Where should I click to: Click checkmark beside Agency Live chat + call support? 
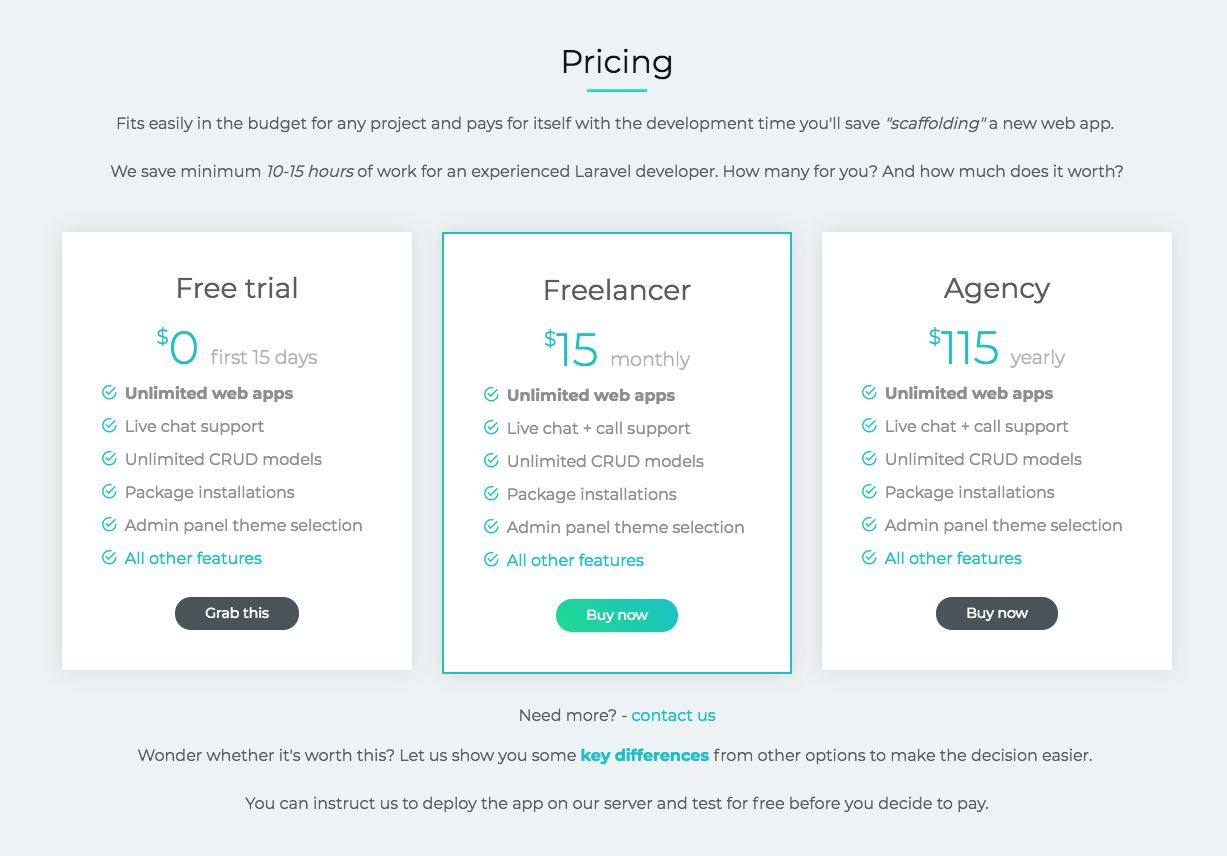click(x=870, y=426)
